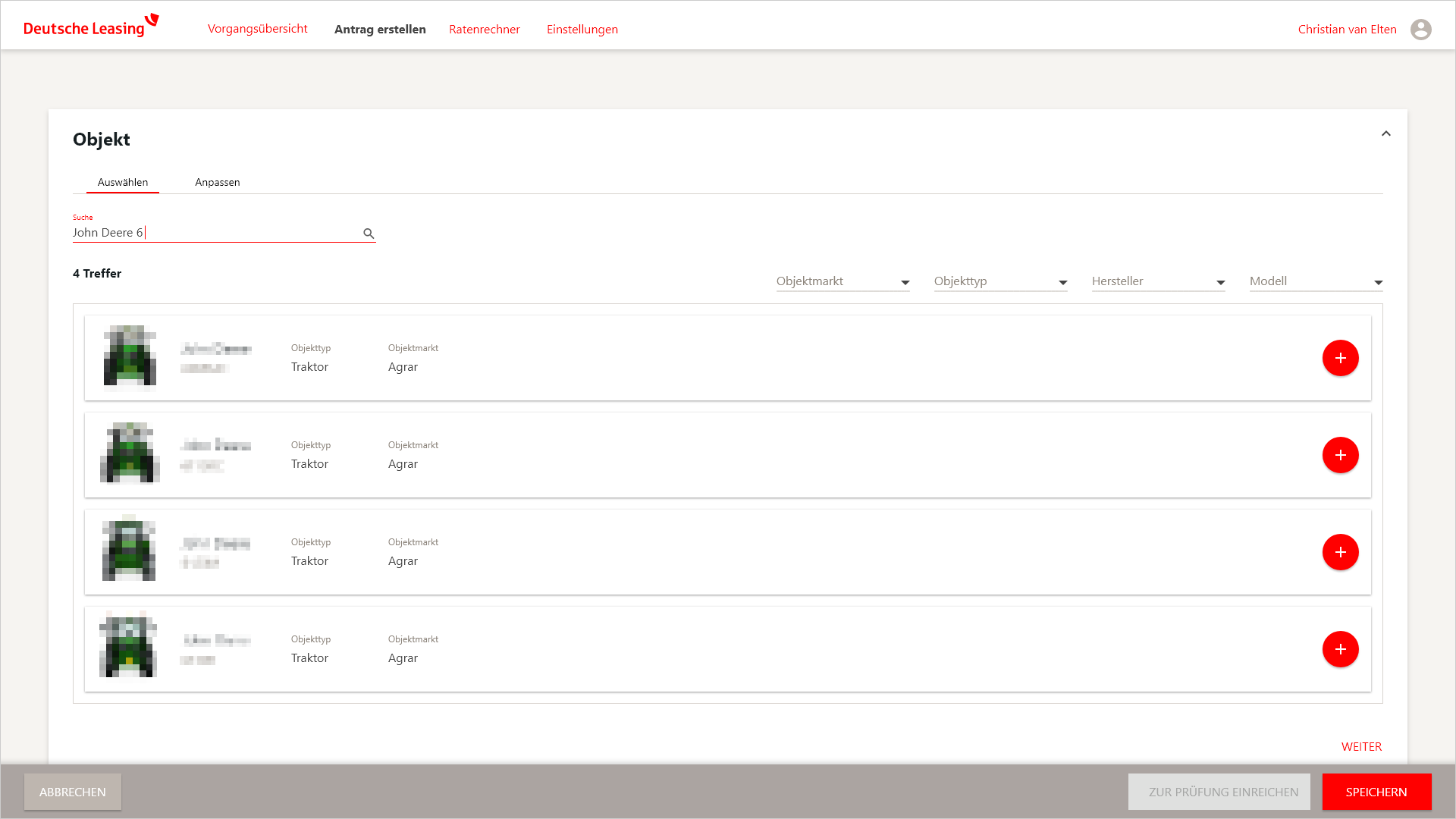Add the fourth tractor result
Screen dimensions: 1456x819
1340,649
